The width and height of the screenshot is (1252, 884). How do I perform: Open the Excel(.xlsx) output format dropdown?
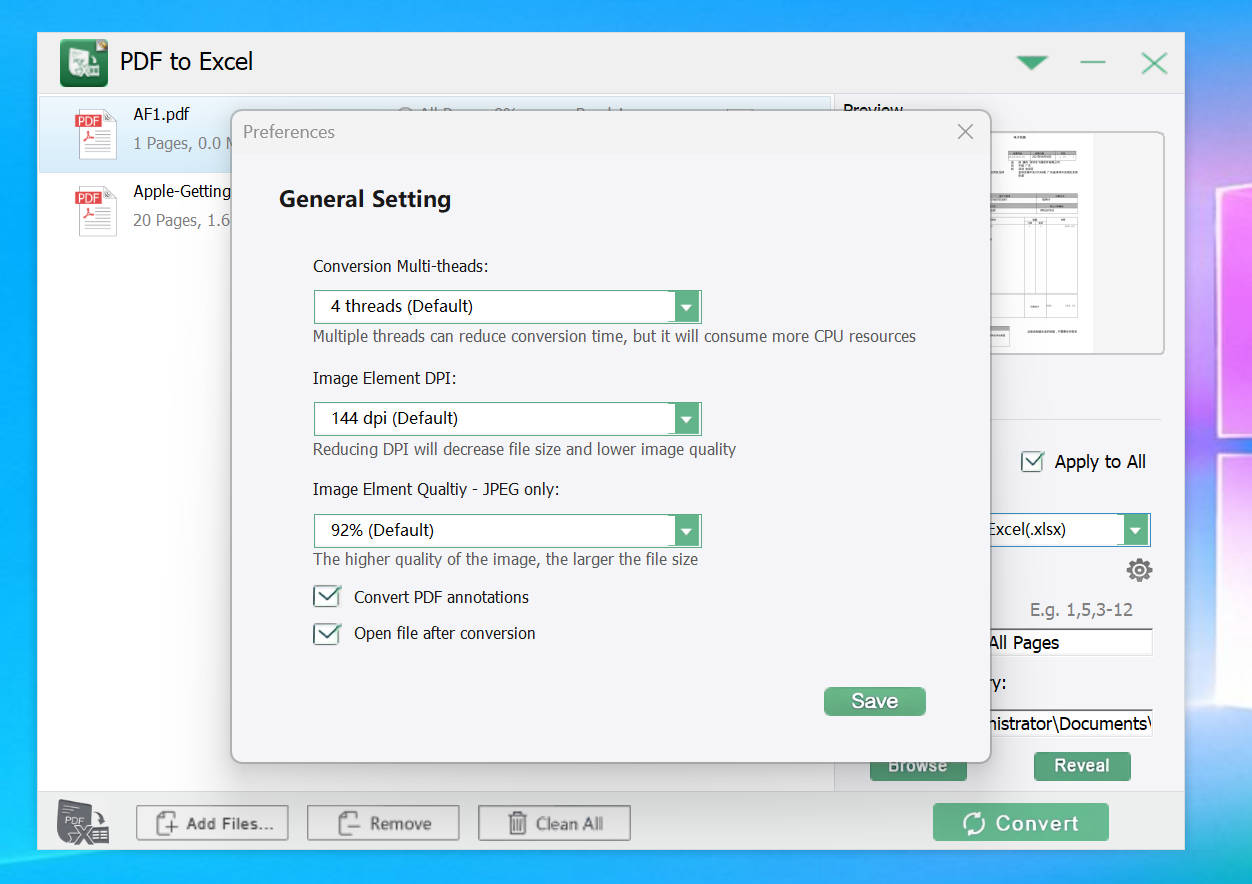coord(1135,530)
